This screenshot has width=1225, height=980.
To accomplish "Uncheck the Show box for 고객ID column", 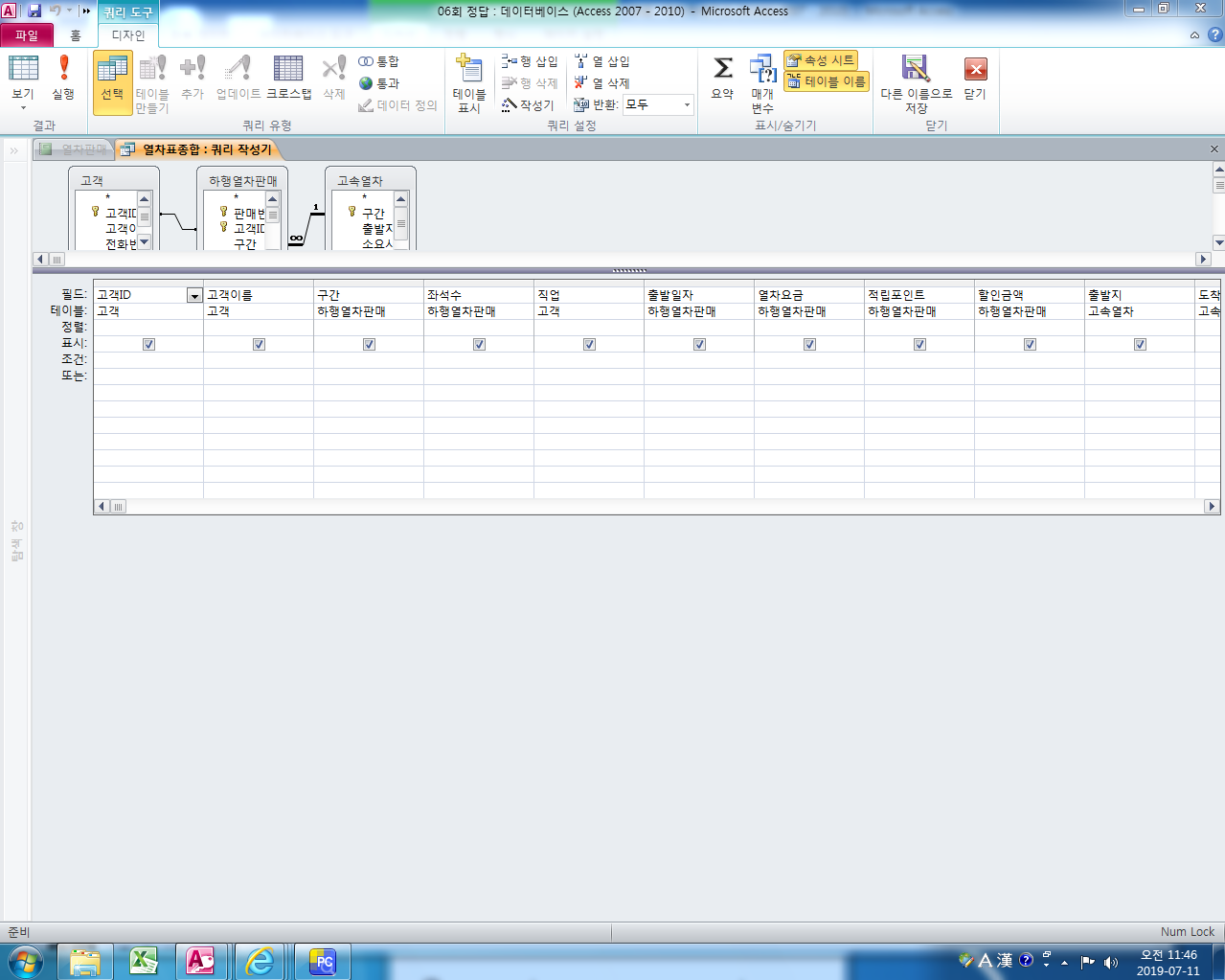I will (x=148, y=344).
